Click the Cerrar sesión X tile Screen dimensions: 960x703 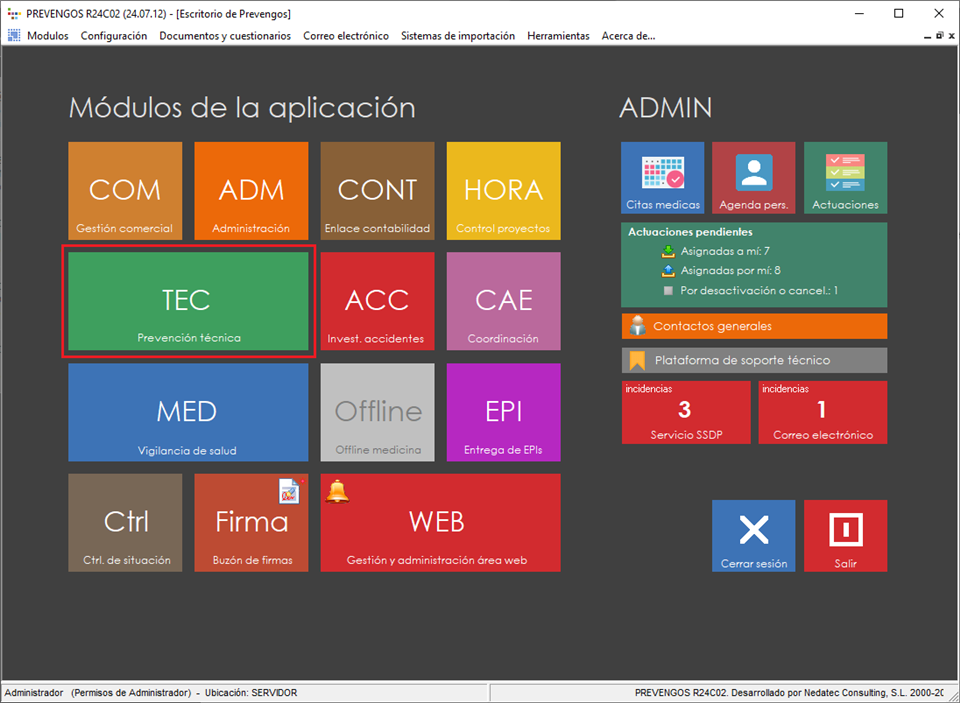[753, 535]
